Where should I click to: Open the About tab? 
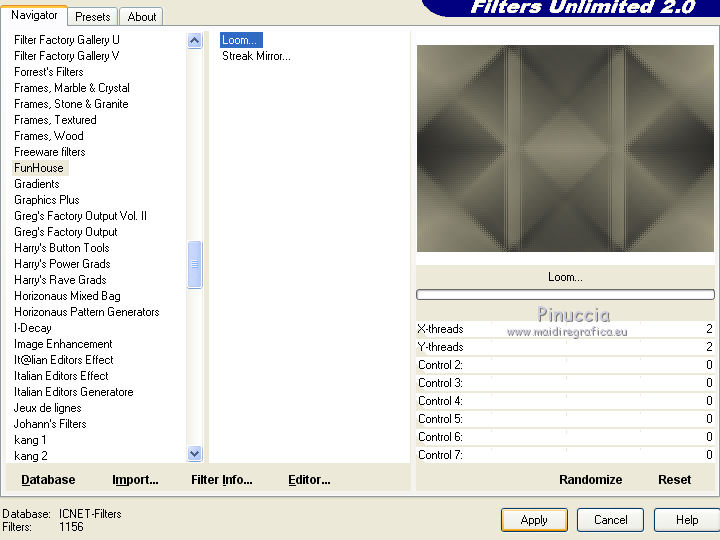pyautogui.click(x=142, y=17)
